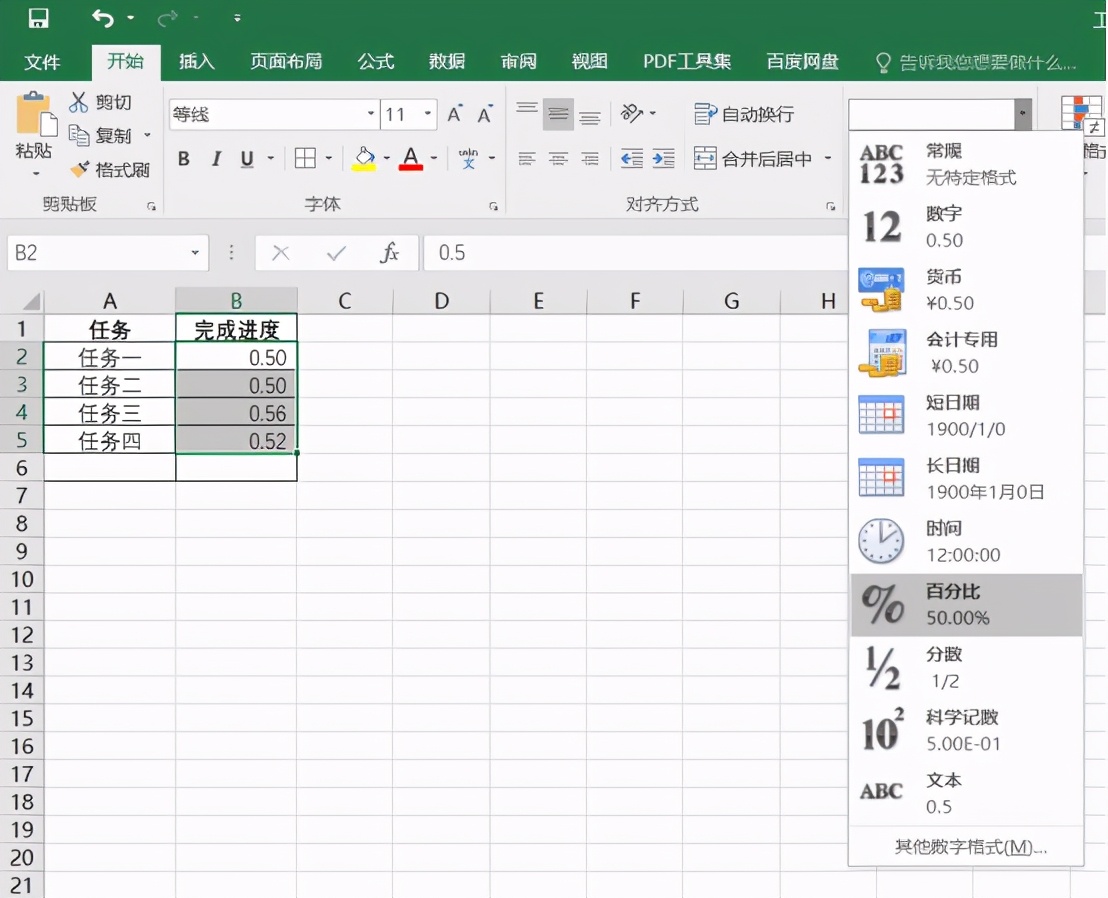1108x898 pixels.
Task: Undo the last action
Action: (x=103, y=18)
